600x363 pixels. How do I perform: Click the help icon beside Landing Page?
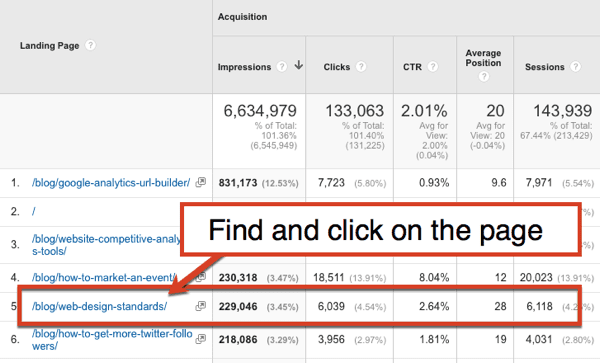[x=90, y=45]
